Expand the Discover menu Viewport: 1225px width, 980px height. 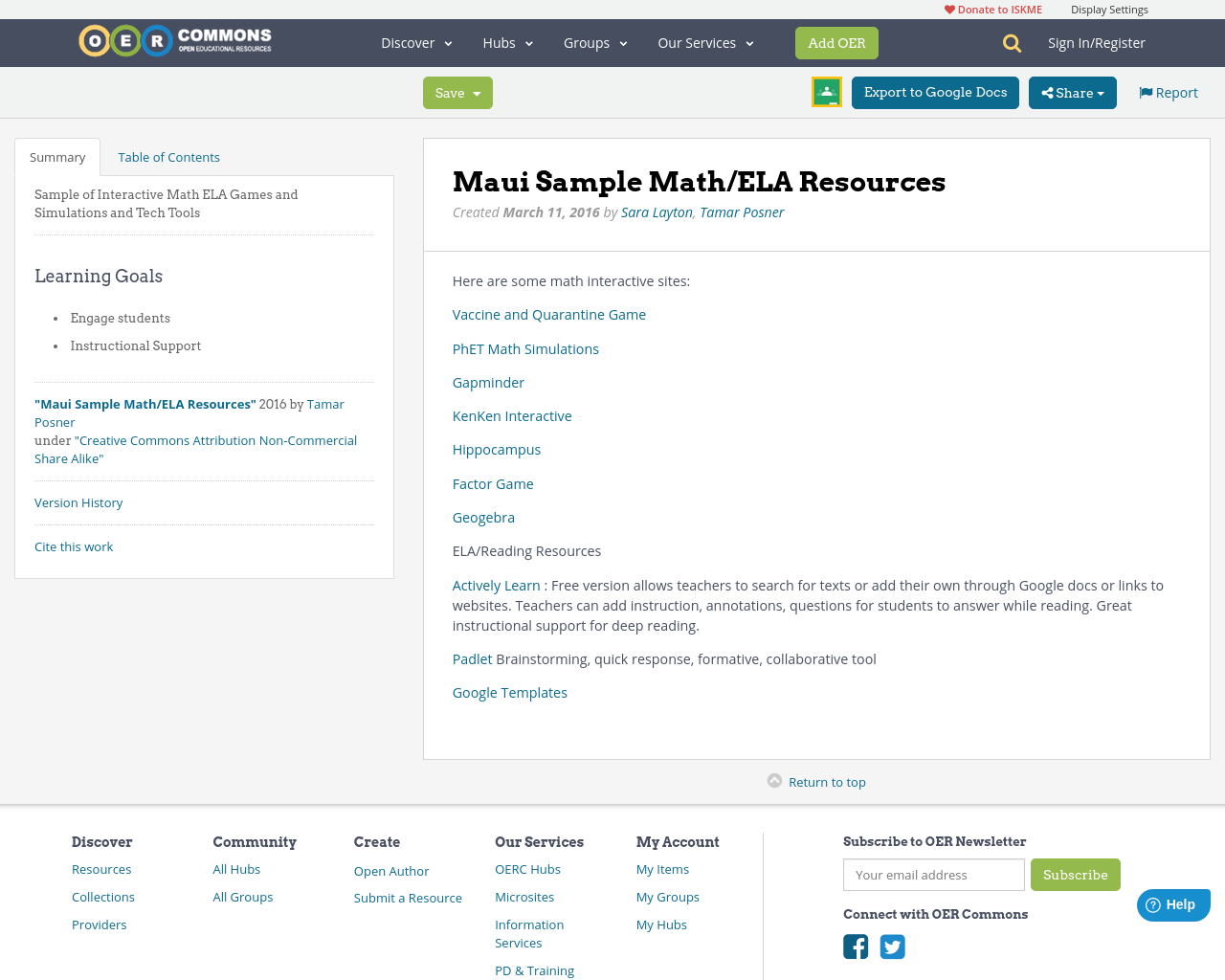[416, 43]
